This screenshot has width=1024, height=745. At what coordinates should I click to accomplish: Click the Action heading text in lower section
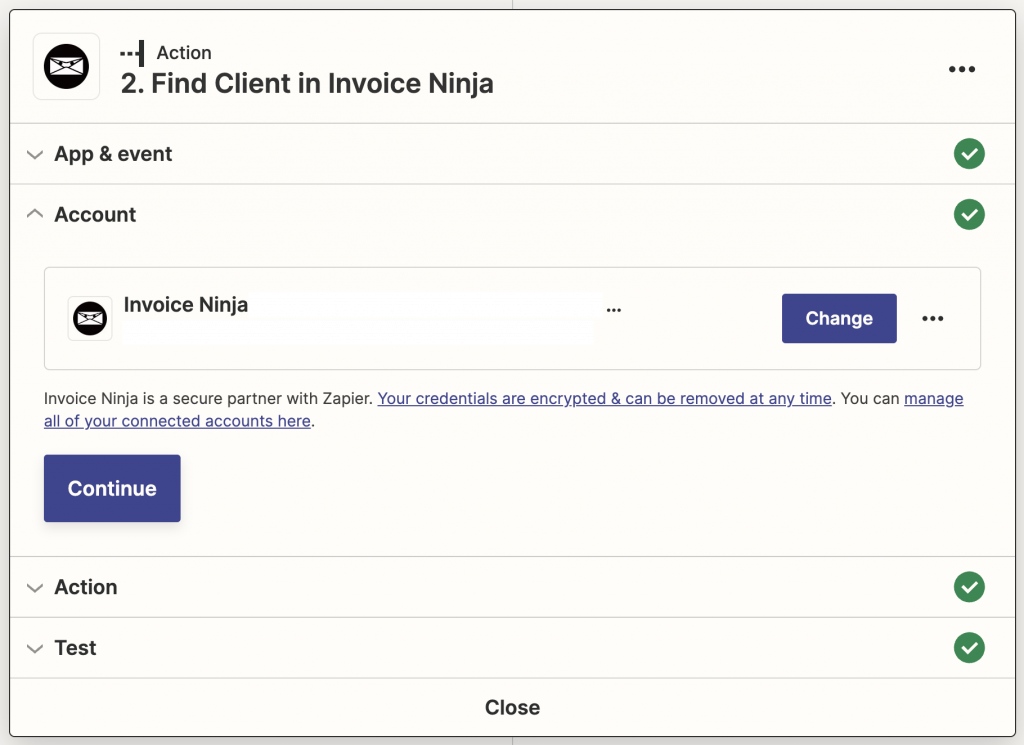pos(86,588)
